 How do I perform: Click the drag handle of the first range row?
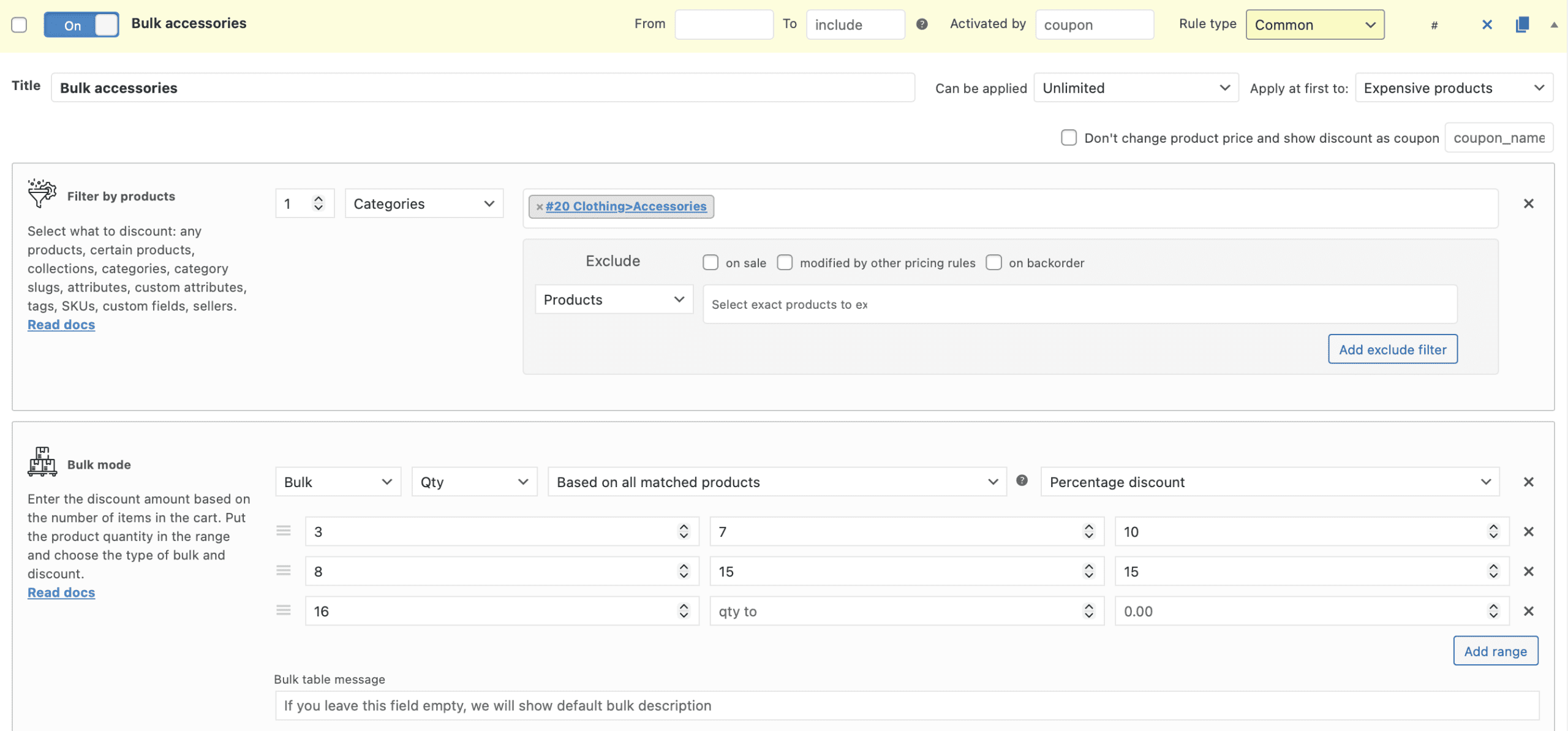coord(283,531)
